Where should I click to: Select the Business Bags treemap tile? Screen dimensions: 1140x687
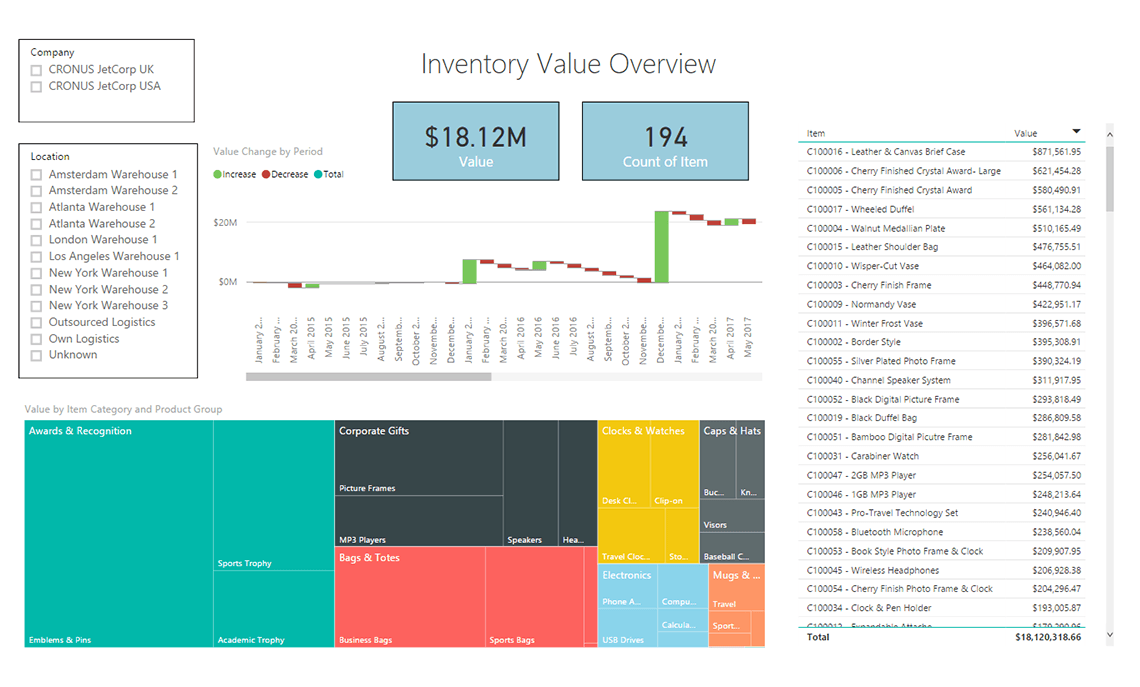point(410,598)
